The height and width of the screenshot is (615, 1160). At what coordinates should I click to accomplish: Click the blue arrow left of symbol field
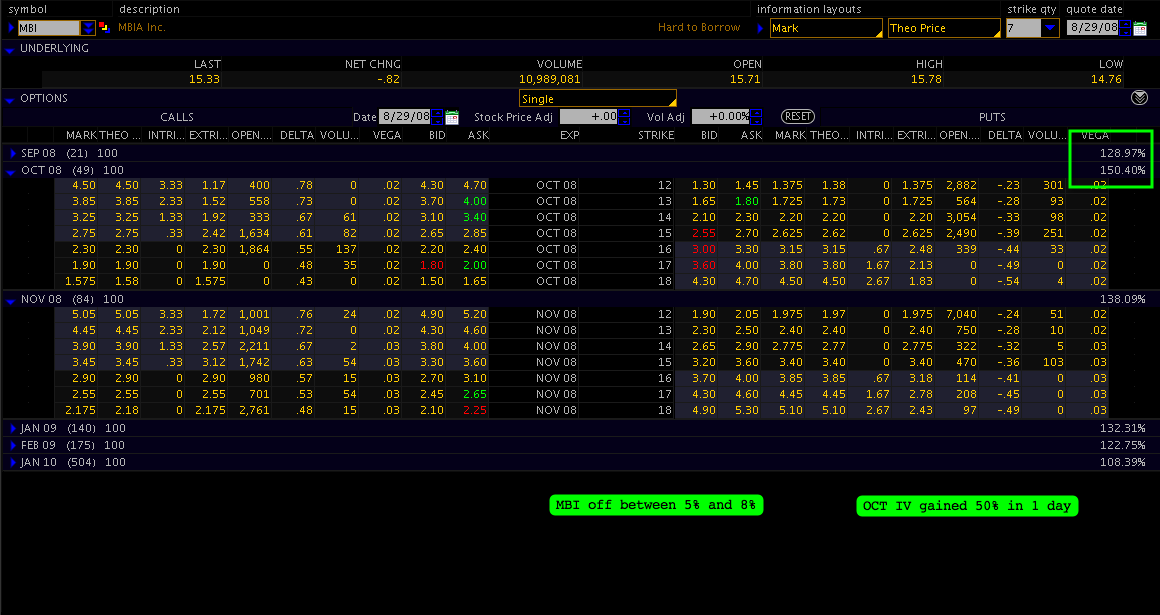11,28
